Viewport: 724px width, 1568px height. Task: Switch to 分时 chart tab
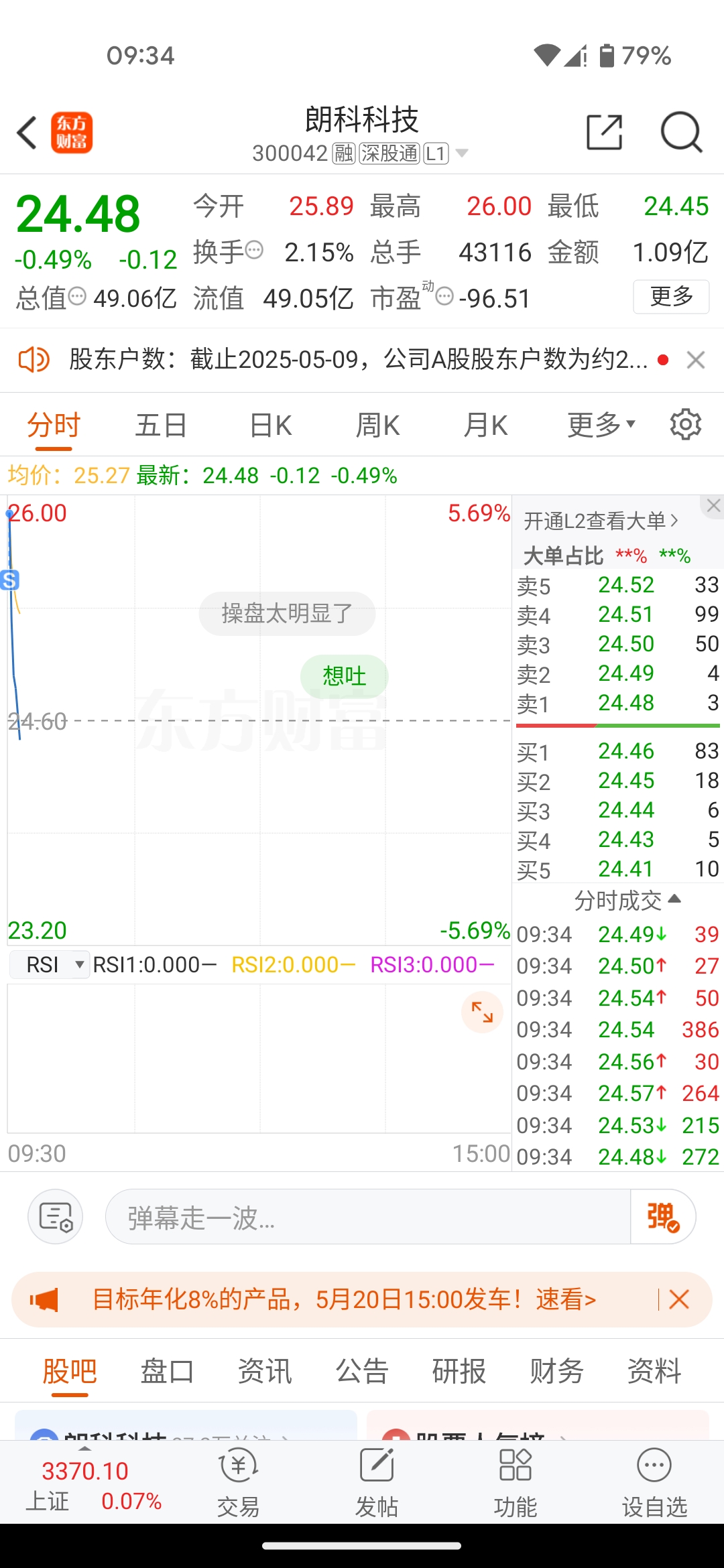[54, 425]
